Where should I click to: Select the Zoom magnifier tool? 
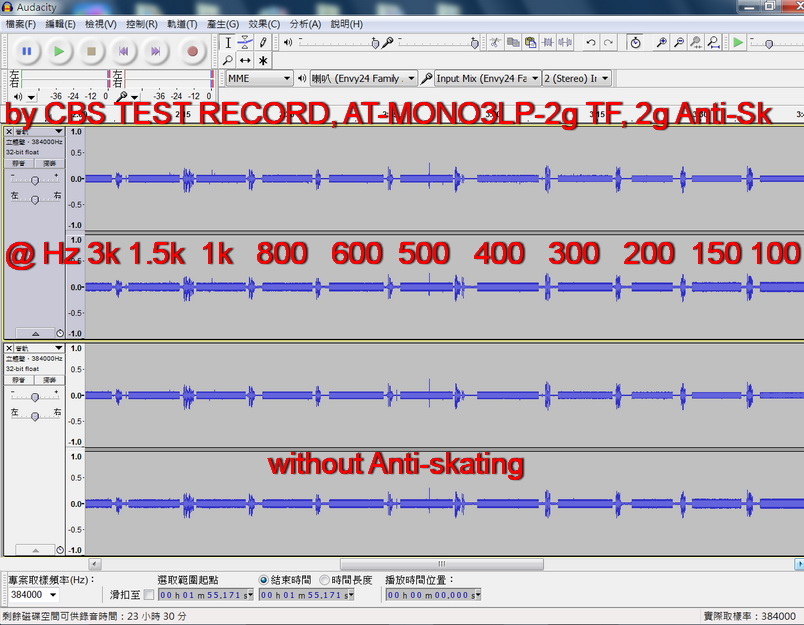point(228,61)
